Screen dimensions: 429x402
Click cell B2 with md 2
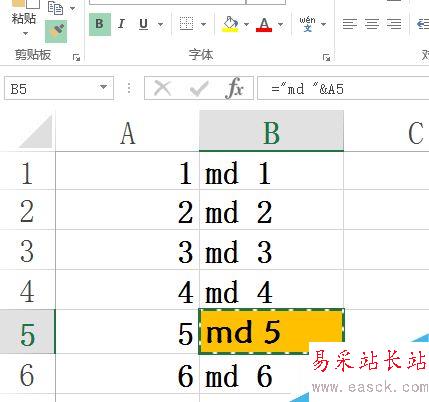271,210
